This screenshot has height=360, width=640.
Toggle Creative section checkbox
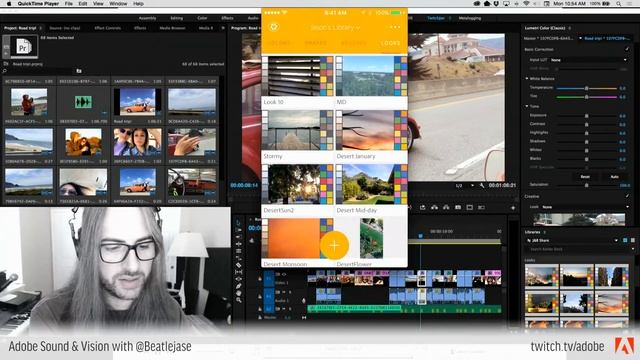(x=627, y=196)
